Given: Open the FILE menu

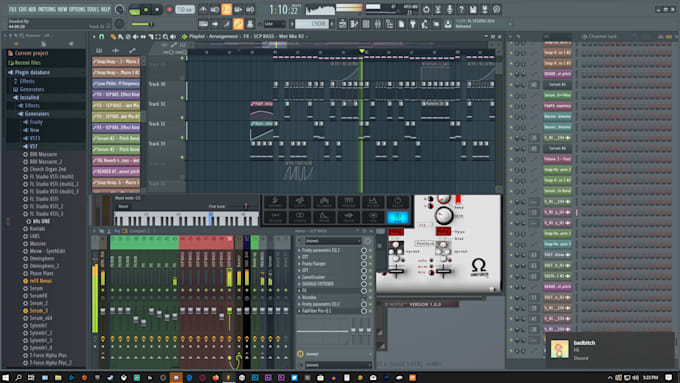Looking at the screenshot, I should coord(13,9).
